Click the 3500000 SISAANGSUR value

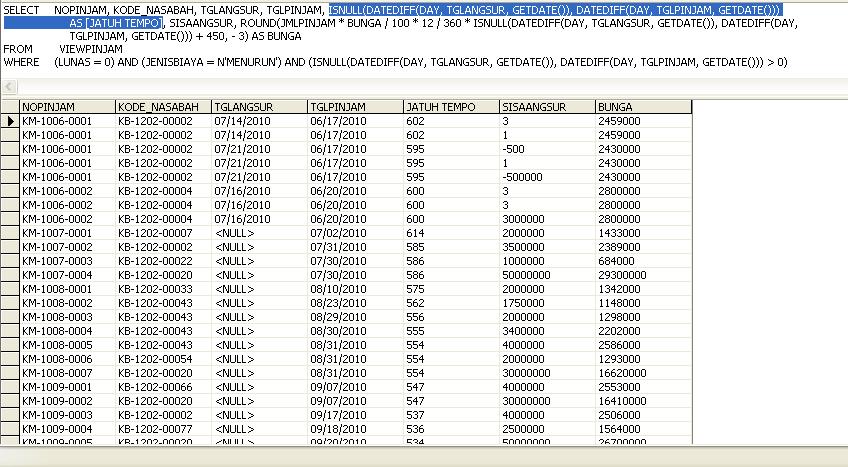[x=547, y=247]
